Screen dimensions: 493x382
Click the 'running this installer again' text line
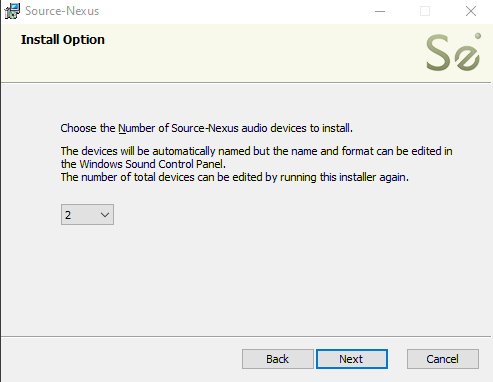(x=235, y=177)
